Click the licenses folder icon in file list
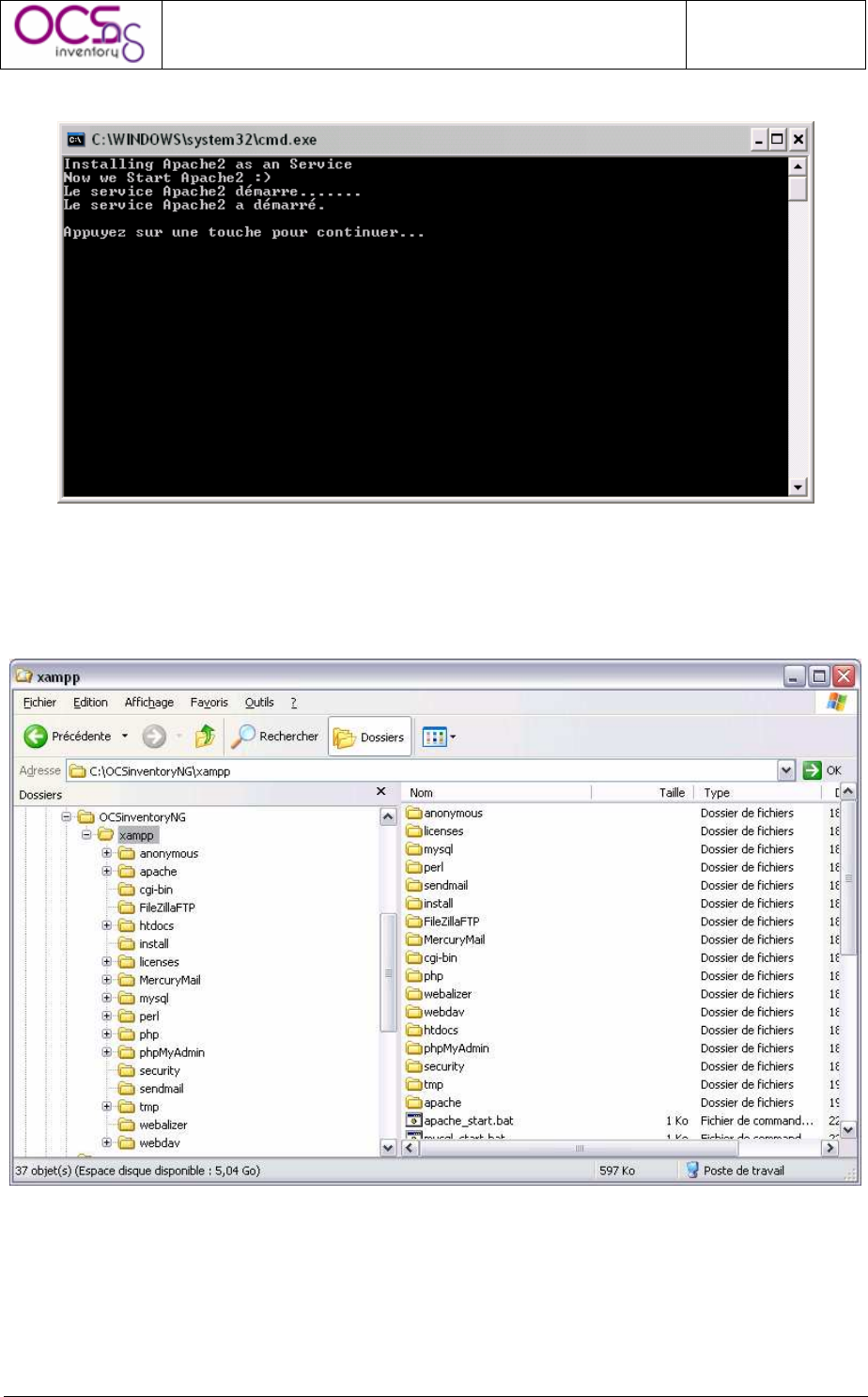 coord(413,831)
